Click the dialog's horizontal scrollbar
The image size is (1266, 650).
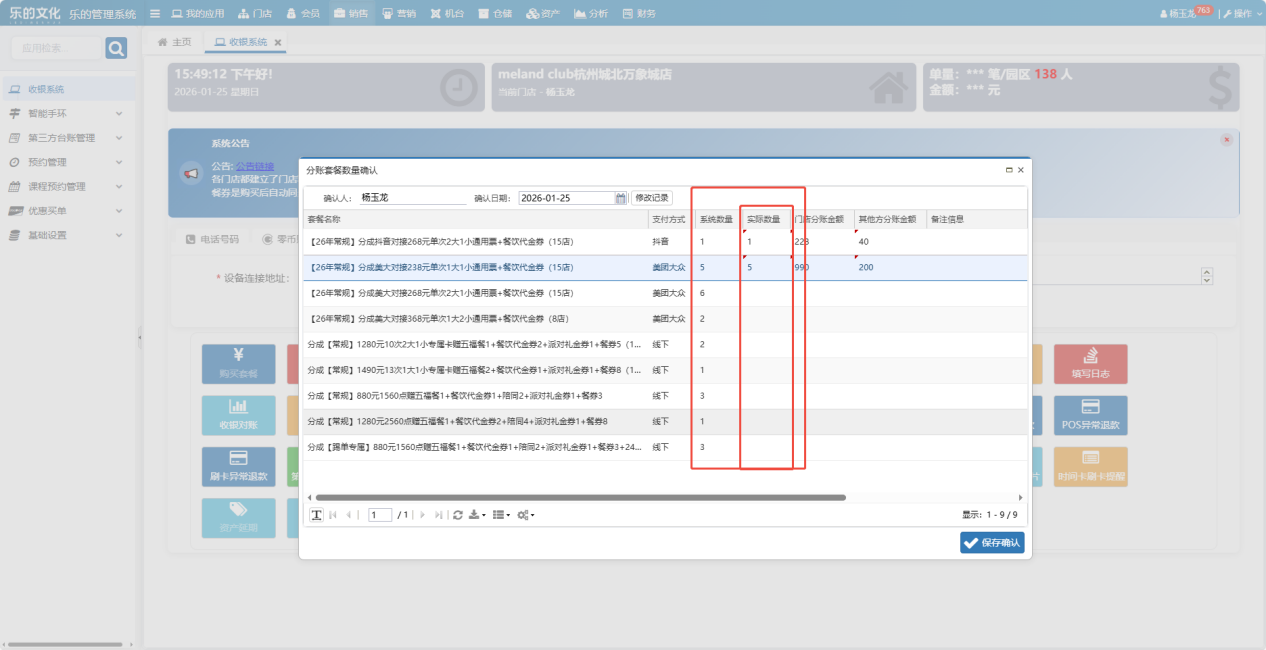click(x=580, y=497)
